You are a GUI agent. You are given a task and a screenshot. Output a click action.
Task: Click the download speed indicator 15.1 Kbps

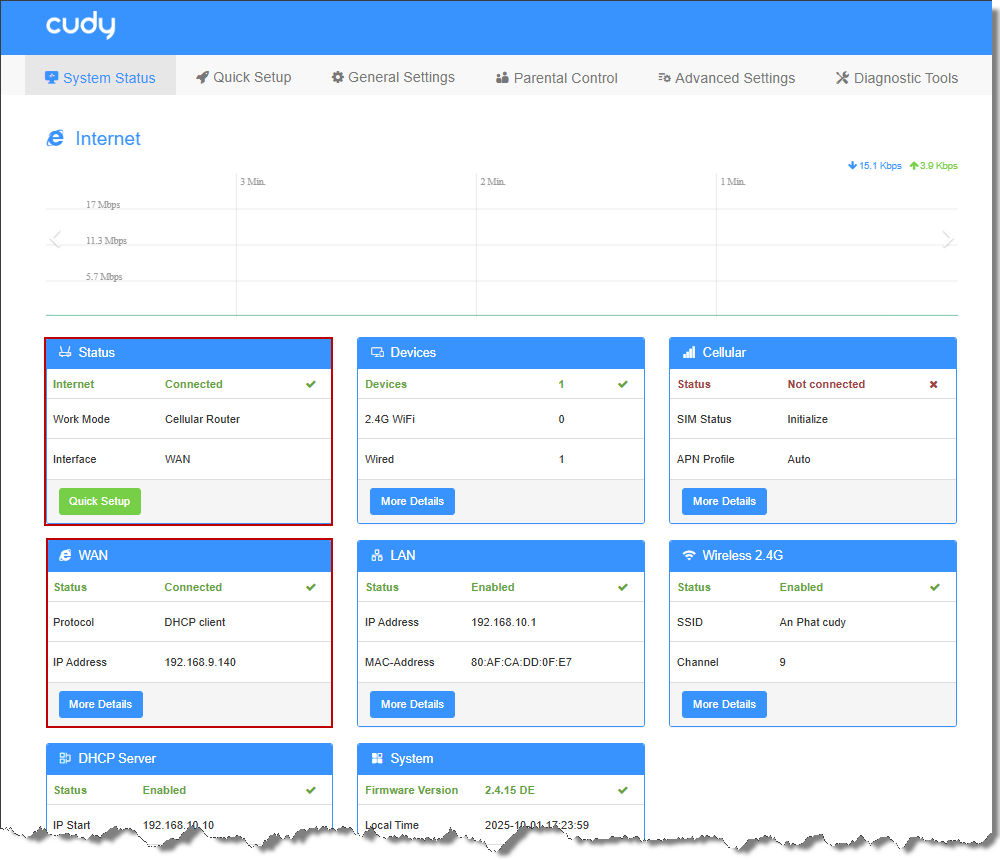click(x=874, y=166)
